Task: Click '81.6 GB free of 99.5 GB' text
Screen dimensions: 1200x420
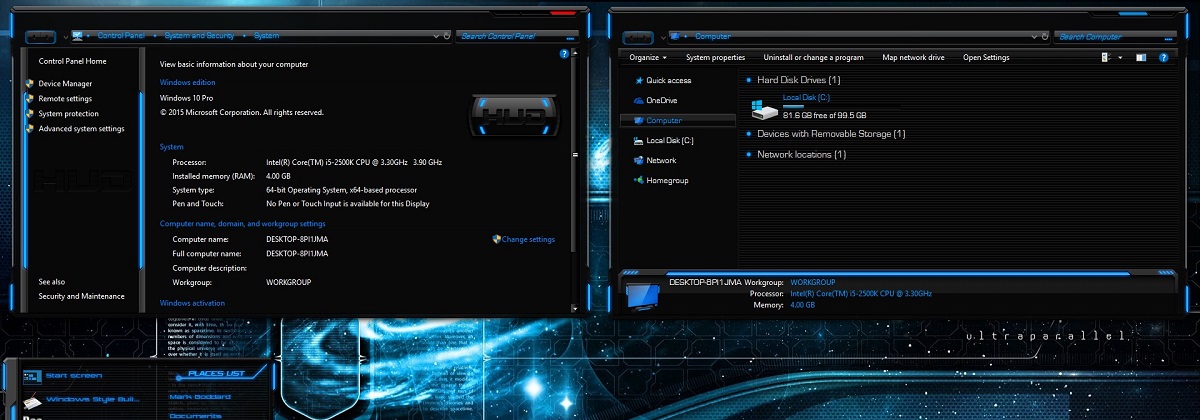Action: 825,115
